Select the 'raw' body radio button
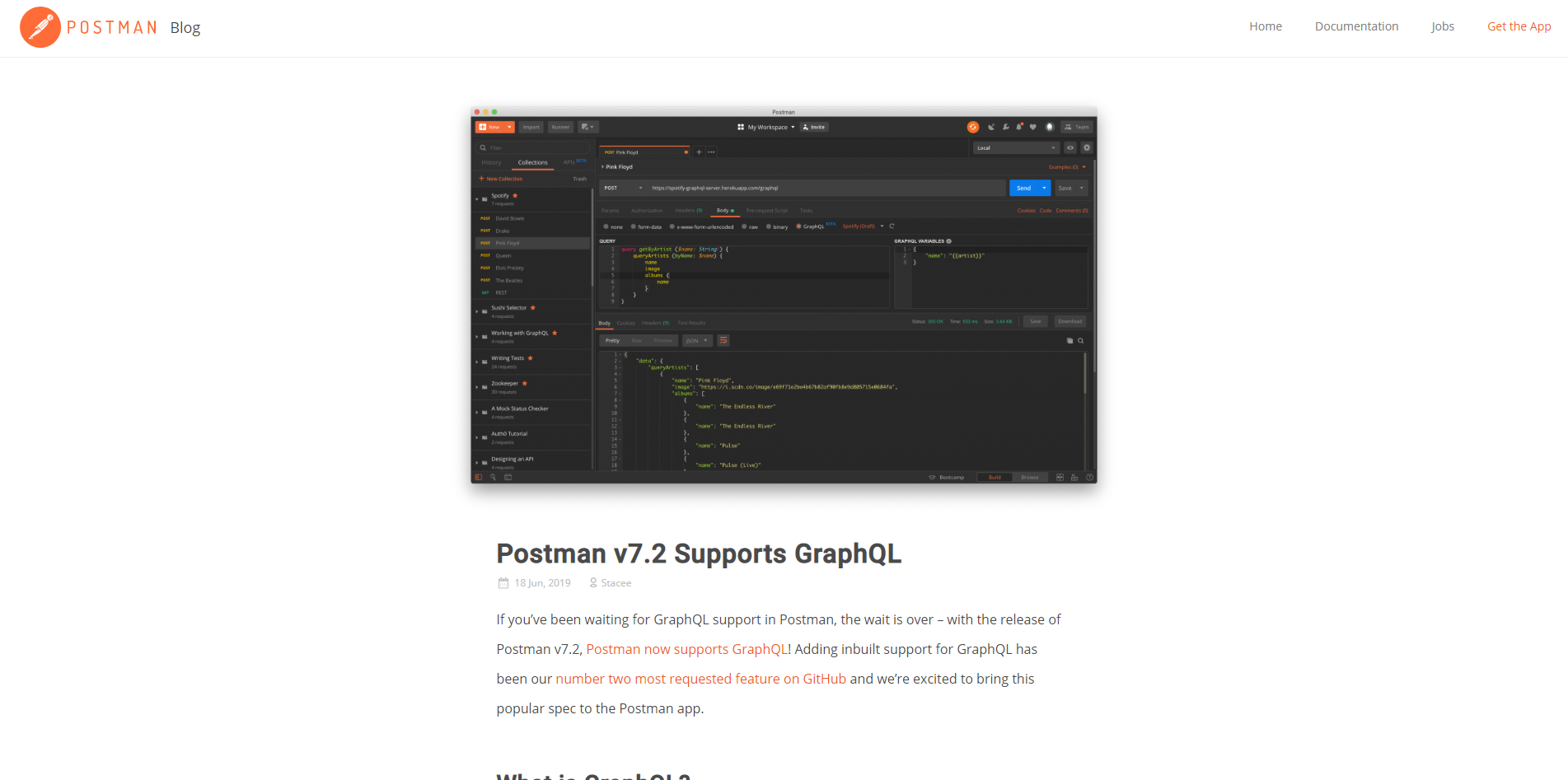The image size is (1568, 780). click(744, 227)
